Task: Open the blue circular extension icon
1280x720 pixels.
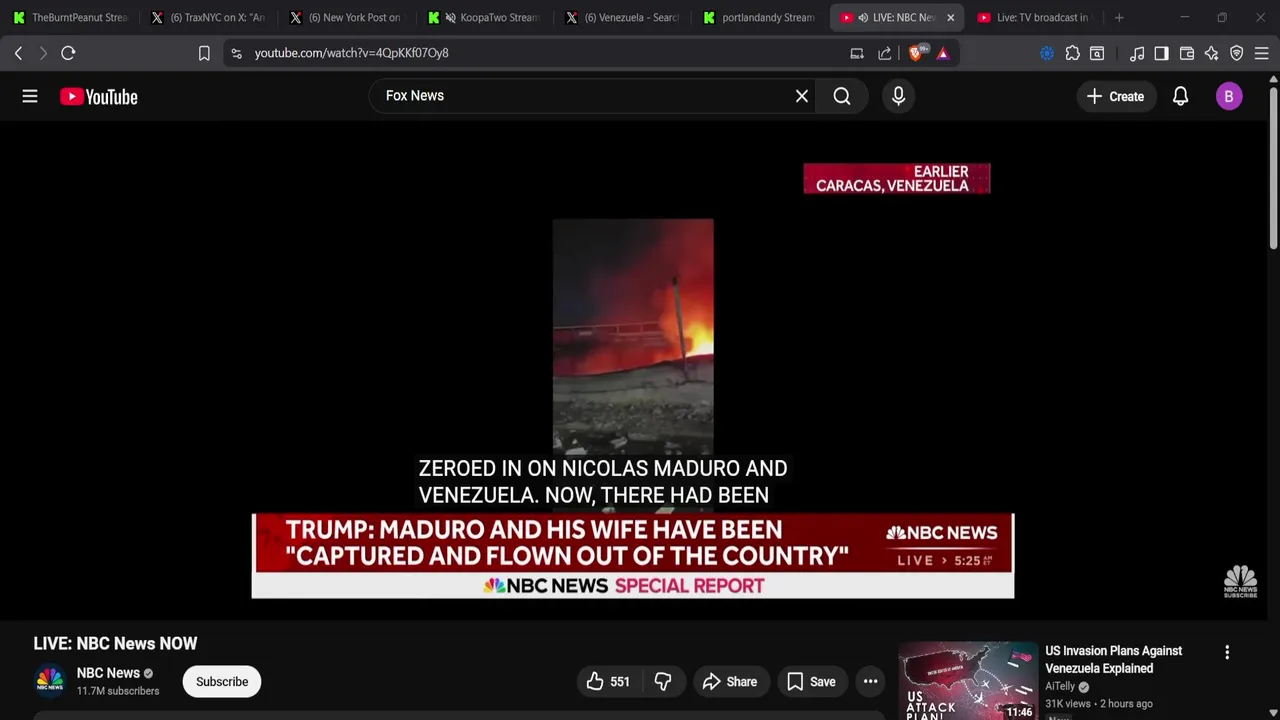Action: click(x=1047, y=53)
